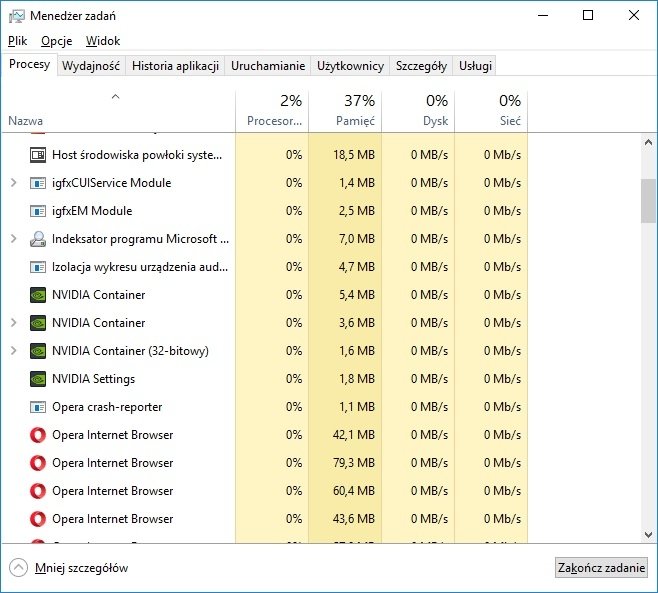Select the Izolacja wykresu urządzenia aud... row name
The image size is (658, 593).
140,267
